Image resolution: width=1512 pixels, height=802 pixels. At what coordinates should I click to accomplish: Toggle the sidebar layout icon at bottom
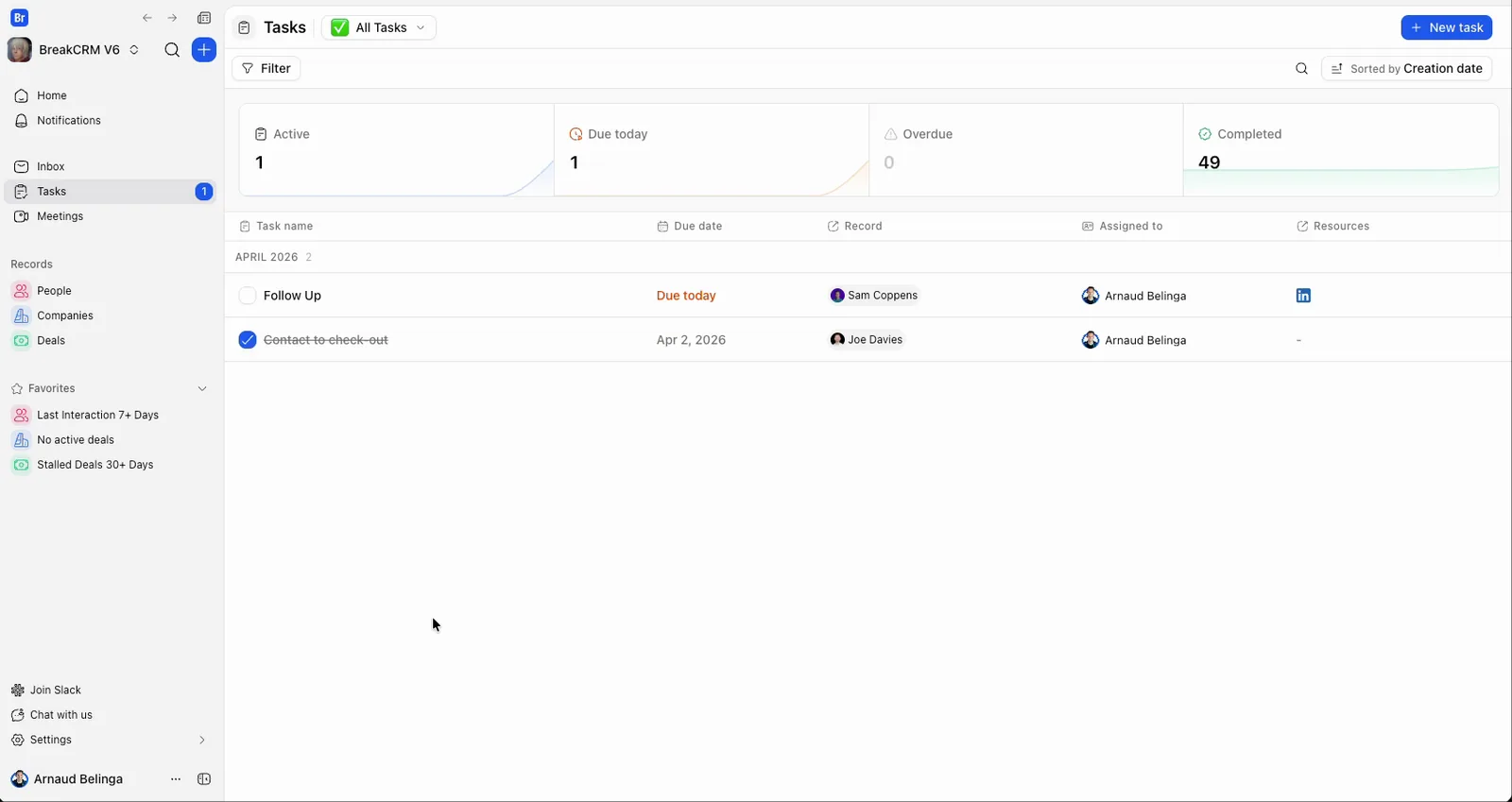(204, 779)
